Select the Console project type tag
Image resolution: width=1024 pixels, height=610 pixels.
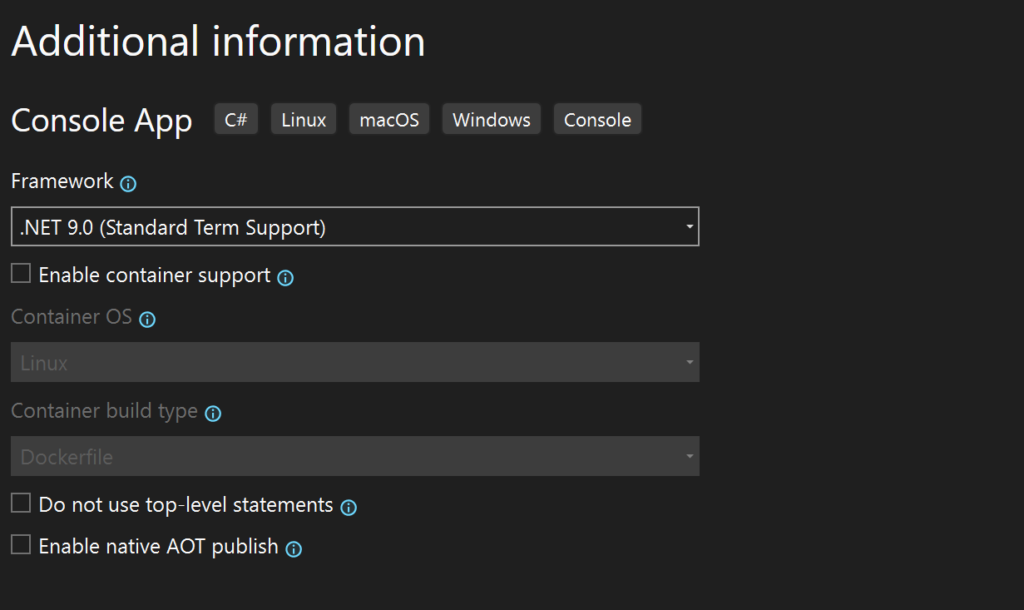click(x=597, y=119)
